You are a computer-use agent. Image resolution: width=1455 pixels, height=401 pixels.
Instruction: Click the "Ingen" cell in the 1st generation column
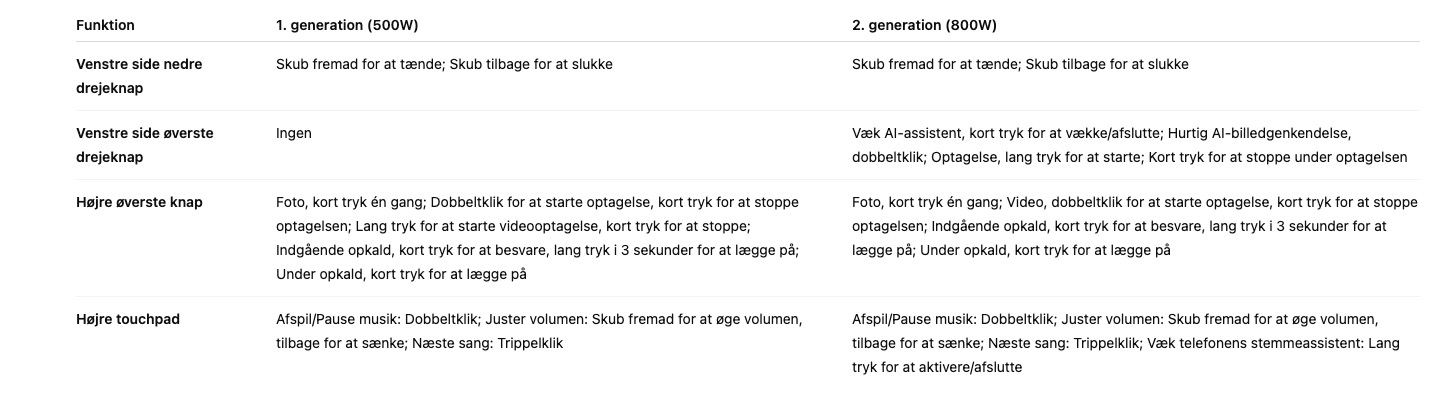293,133
